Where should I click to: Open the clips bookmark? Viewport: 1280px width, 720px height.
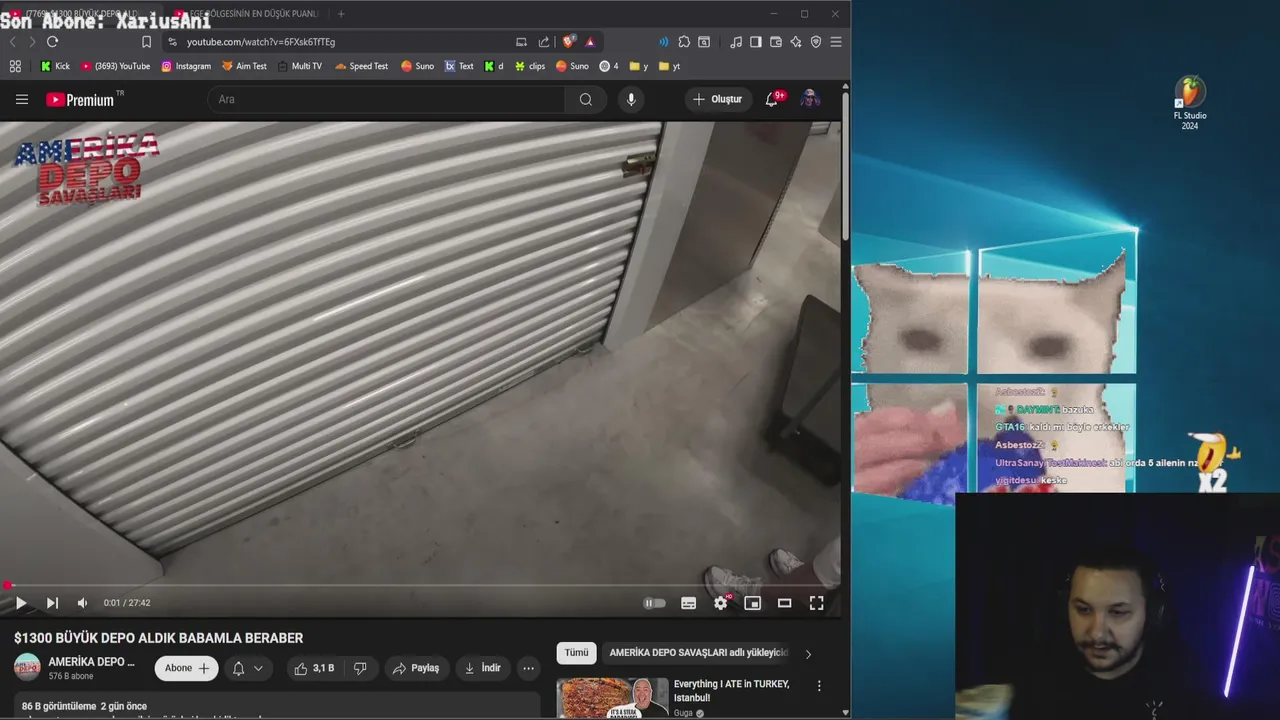coord(530,66)
